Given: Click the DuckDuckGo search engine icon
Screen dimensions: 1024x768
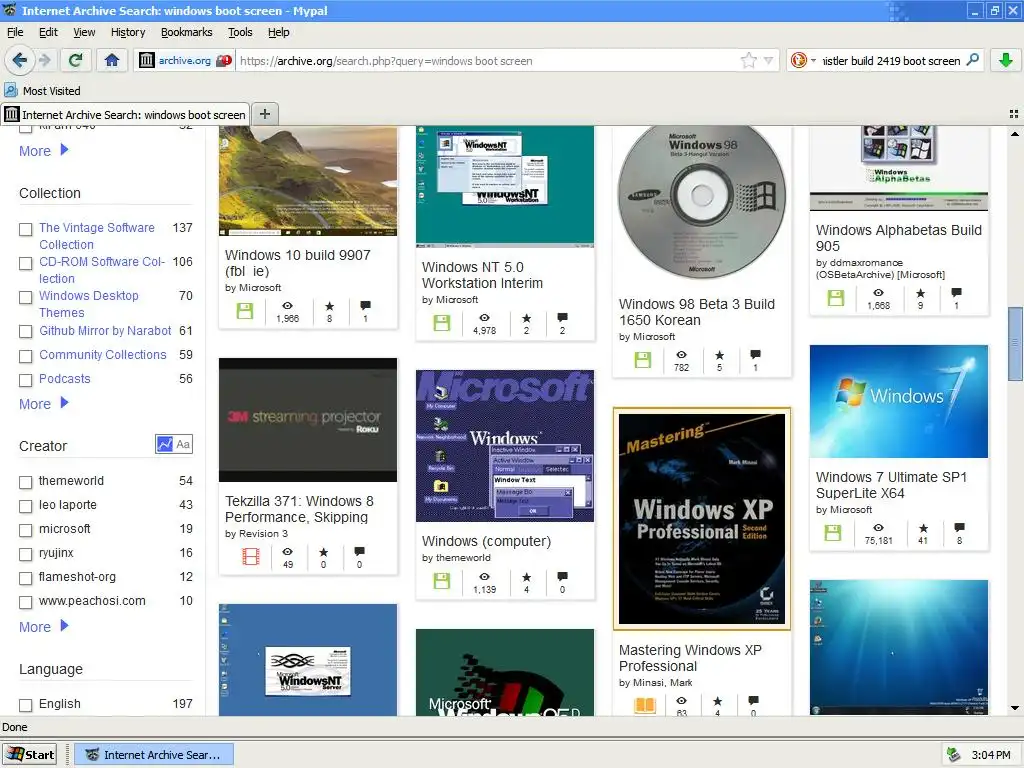Looking at the screenshot, I should coord(798,61).
